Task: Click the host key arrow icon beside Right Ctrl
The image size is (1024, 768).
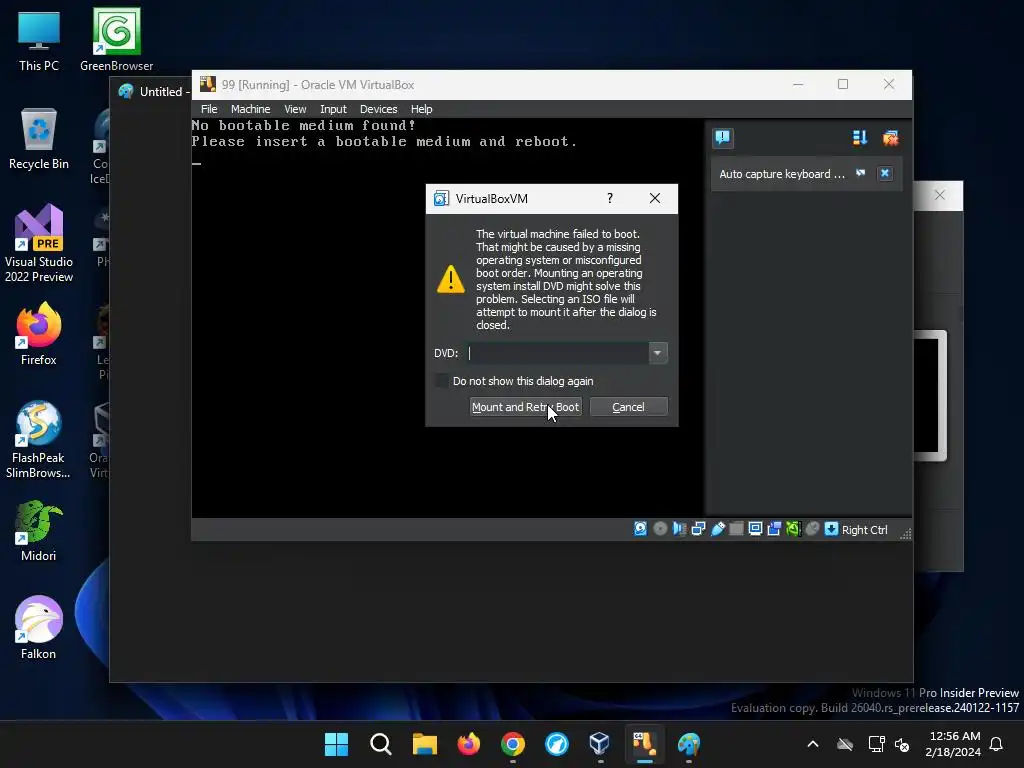Action: pyautogui.click(x=831, y=529)
